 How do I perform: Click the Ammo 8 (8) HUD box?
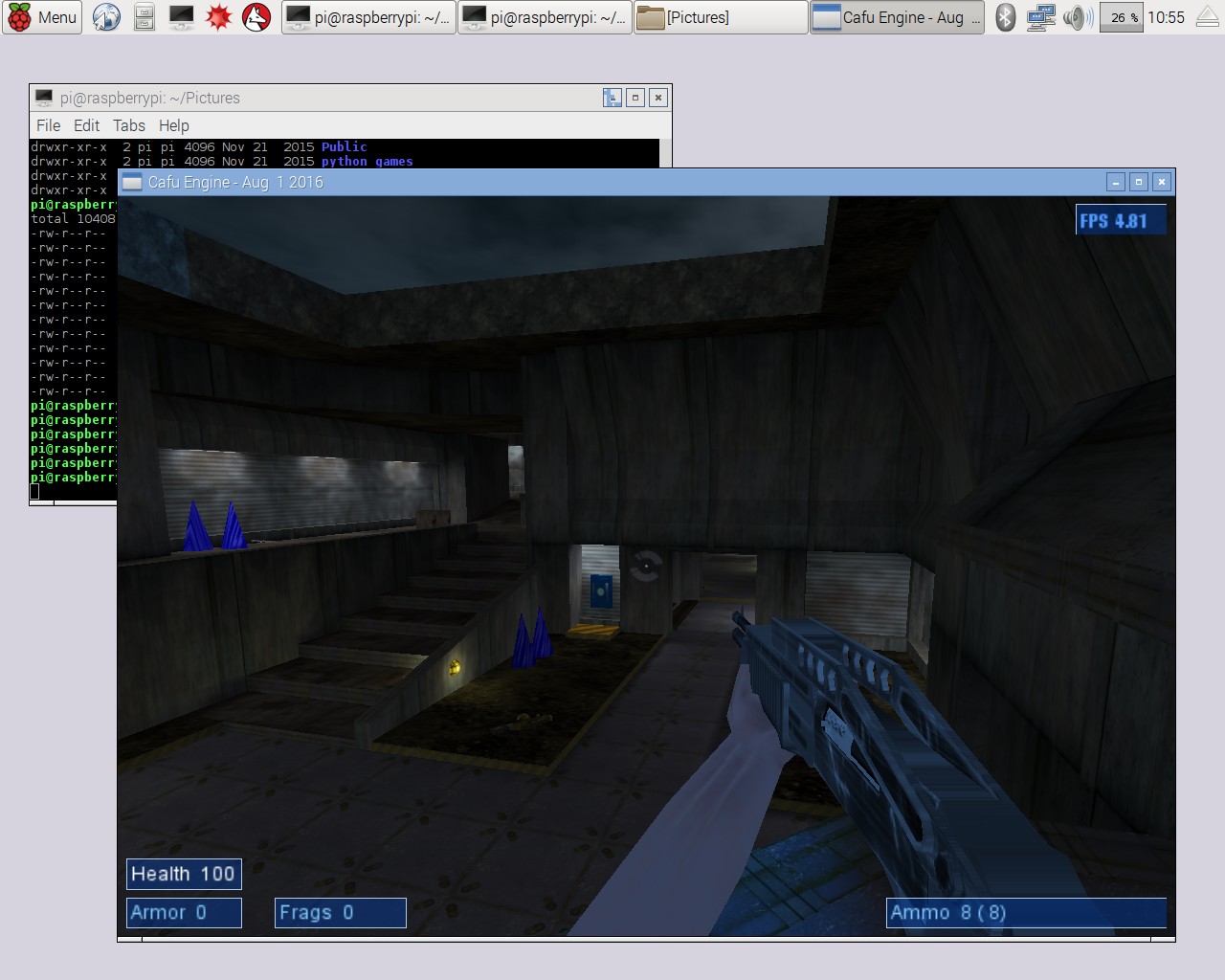1027,912
